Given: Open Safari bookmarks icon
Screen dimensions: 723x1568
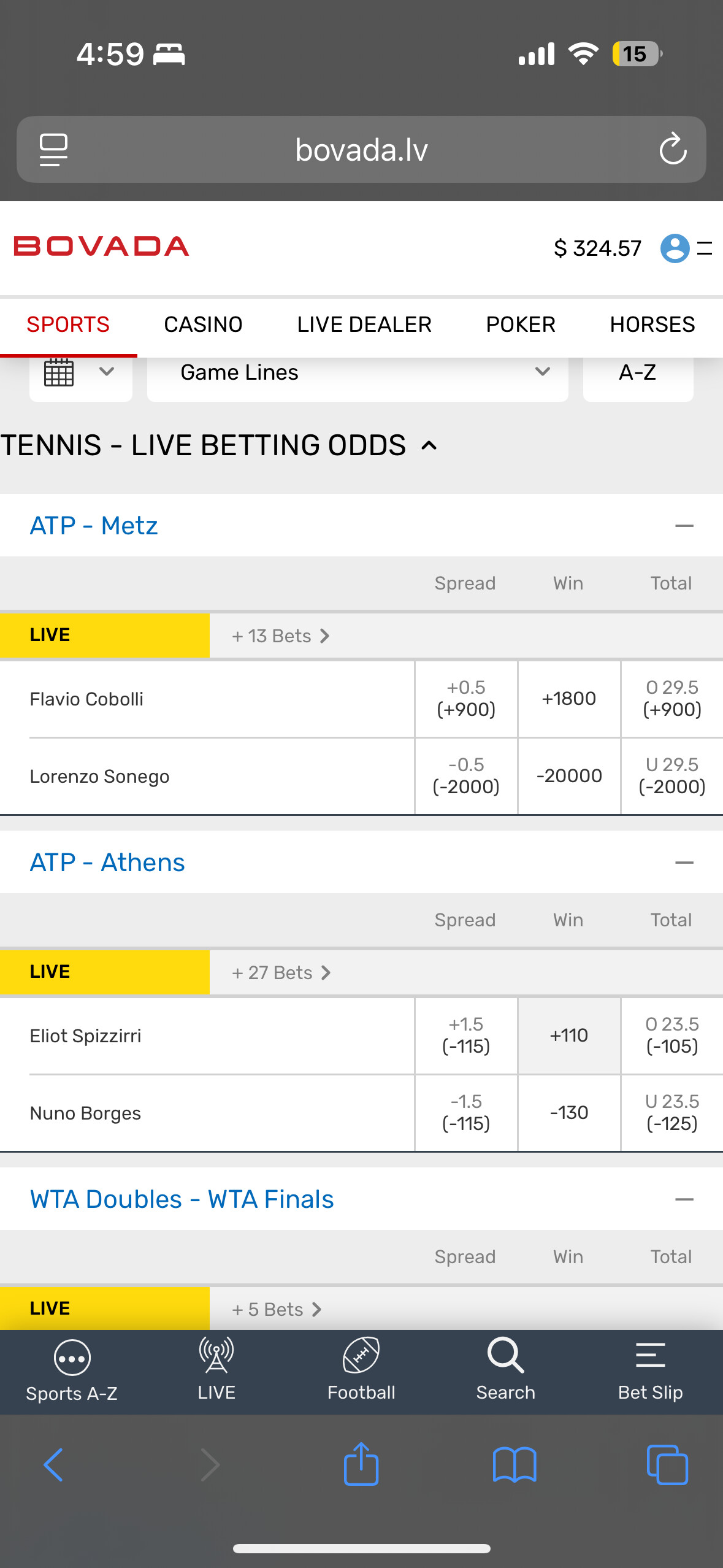Looking at the screenshot, I should pyautogui.click(x=515, y=1464).
